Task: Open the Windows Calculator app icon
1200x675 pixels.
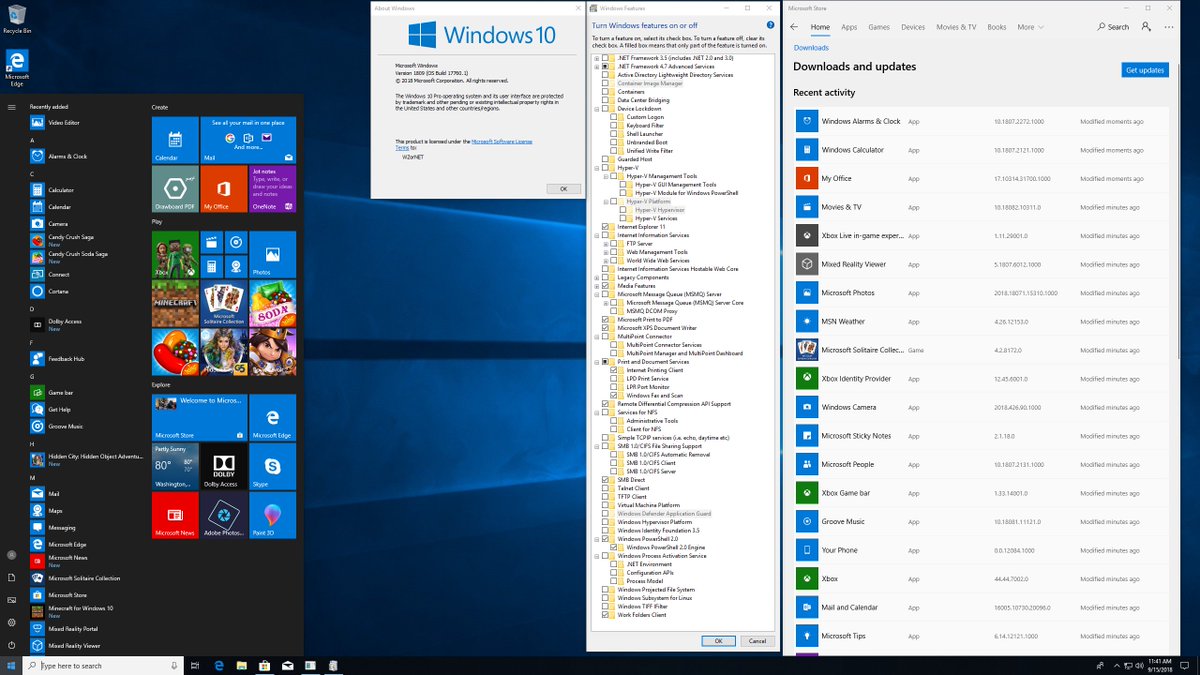Action: pos(806,149)
